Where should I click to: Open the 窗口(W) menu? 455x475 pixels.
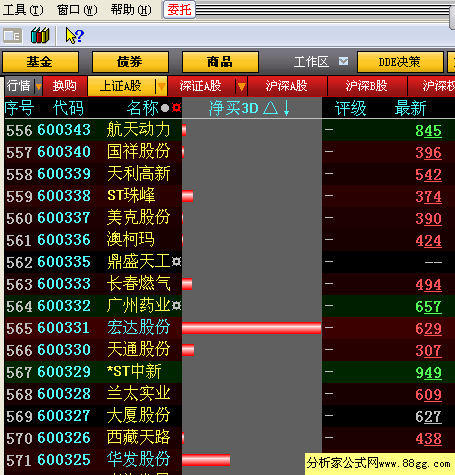[x=77, y=10]
